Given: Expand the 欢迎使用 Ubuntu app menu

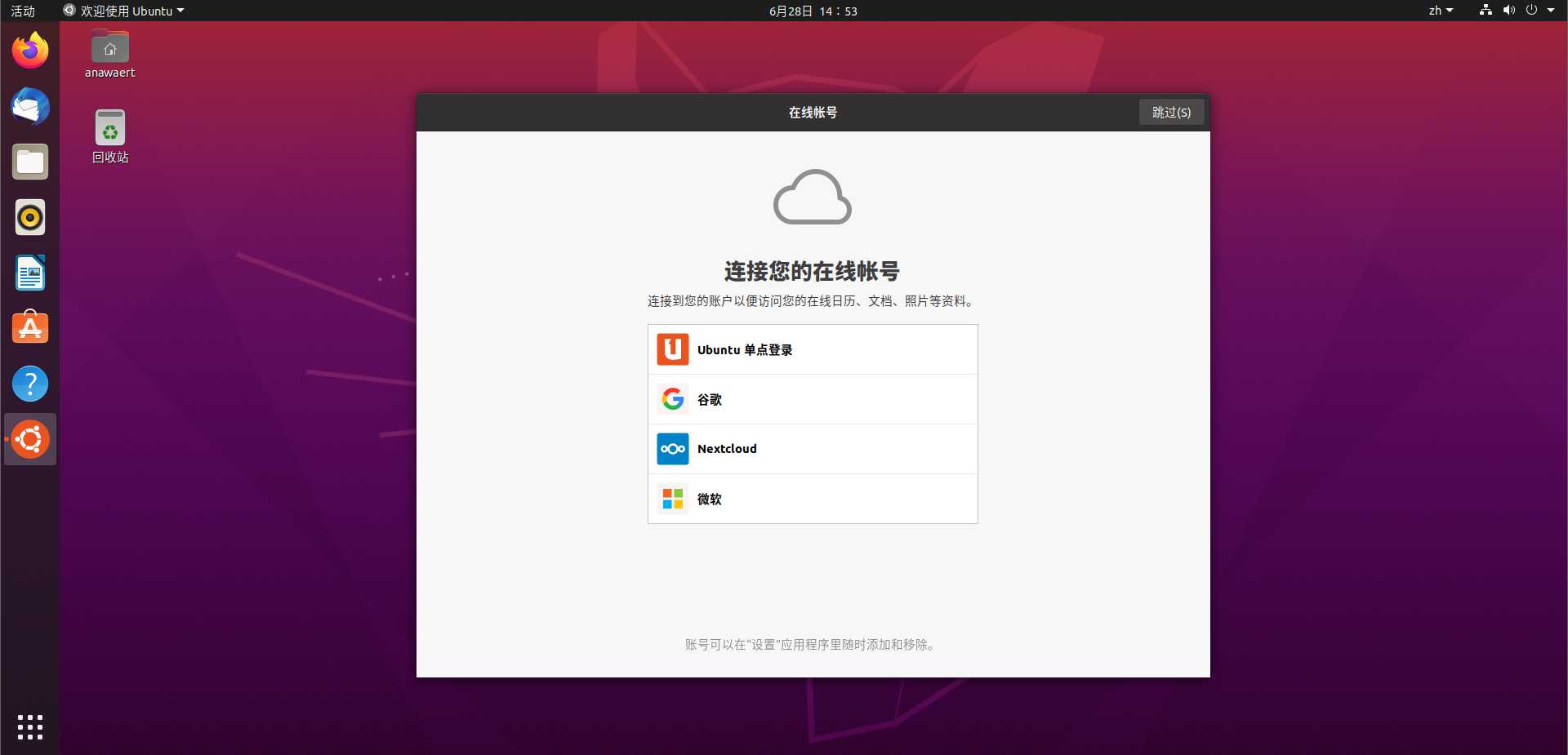Looking at the screenshot, I should click(x=126, y=11).
